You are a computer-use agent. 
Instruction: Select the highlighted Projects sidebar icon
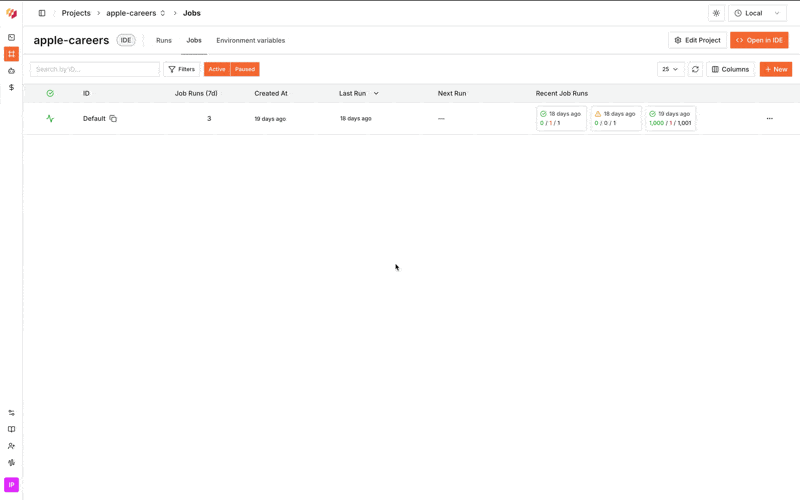11,54
